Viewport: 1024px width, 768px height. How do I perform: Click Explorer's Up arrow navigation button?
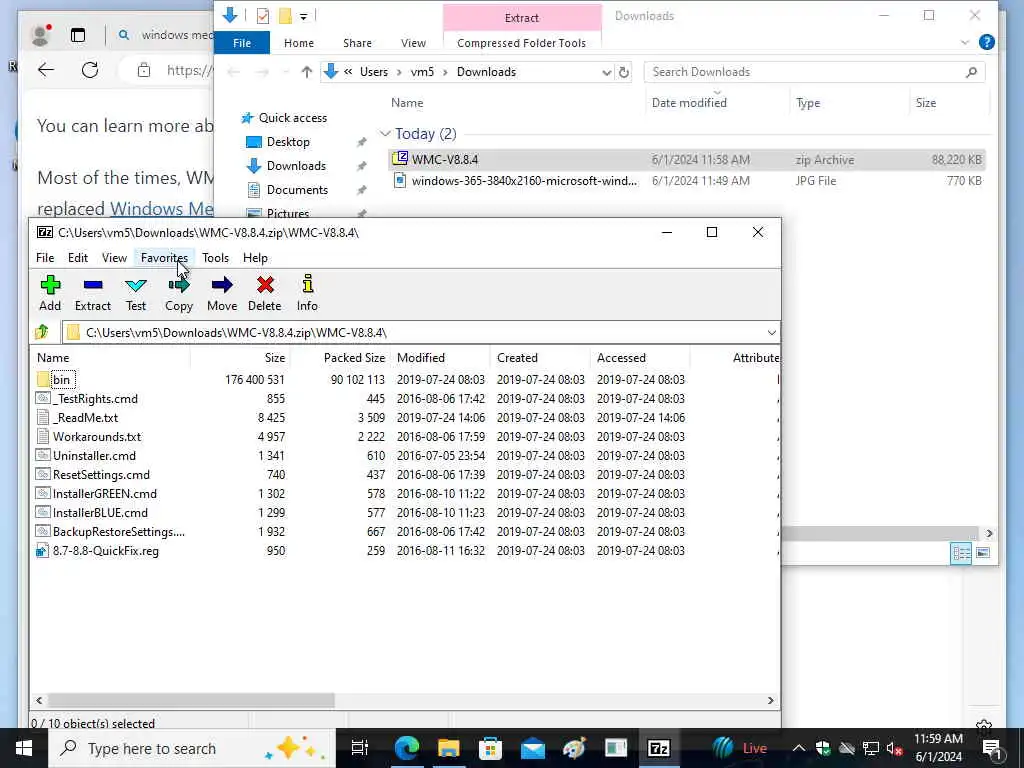pyautogui.click(x=306, y=72)
